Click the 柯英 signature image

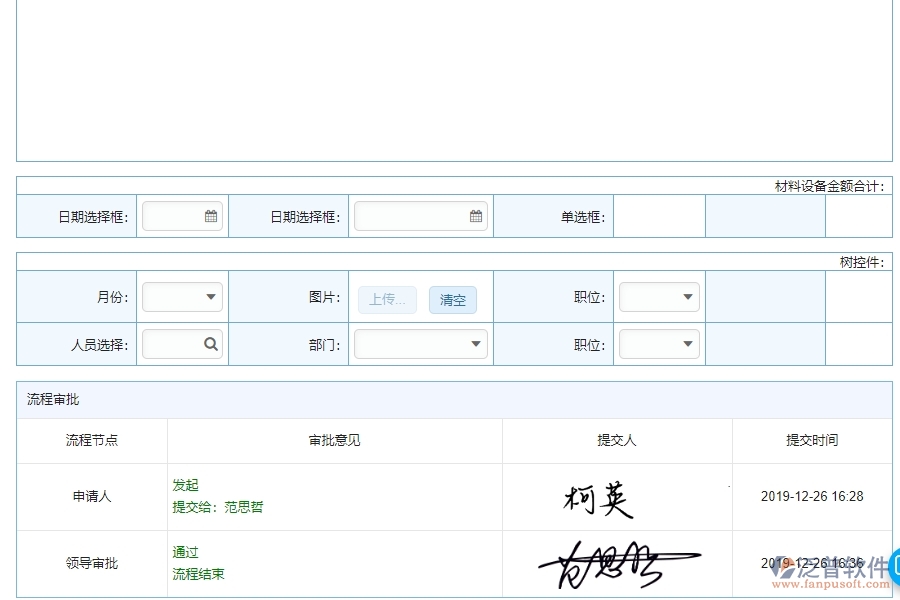point(598,495)
